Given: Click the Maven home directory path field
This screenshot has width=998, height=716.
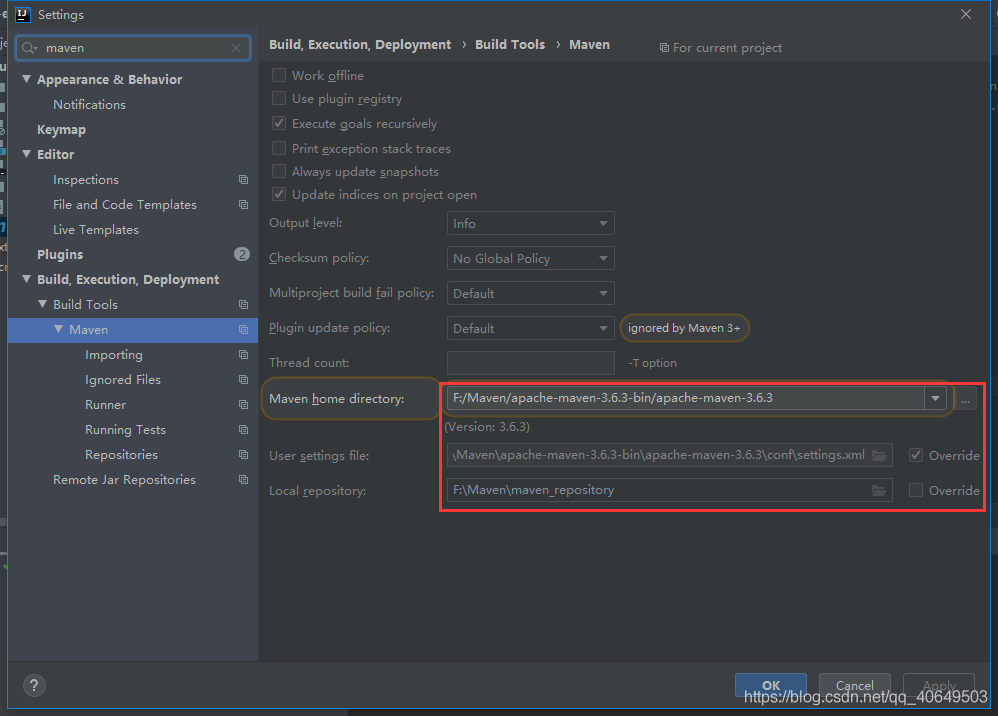Looking at the screenshot, I should (x=685, y=398).
